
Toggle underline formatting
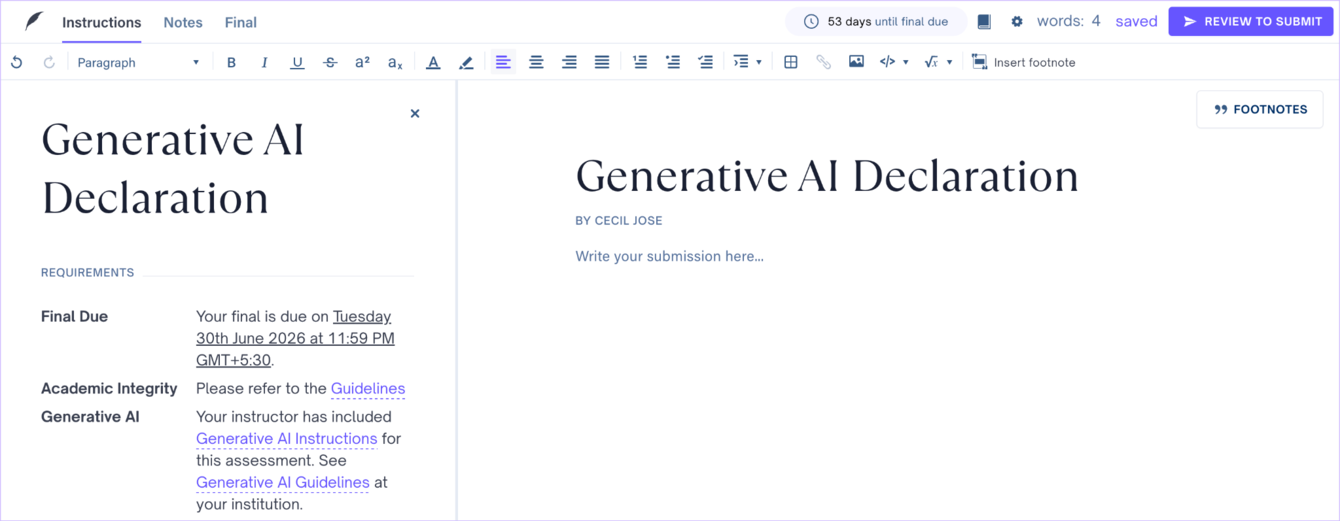pyautogui.click(x=297, y=62)
